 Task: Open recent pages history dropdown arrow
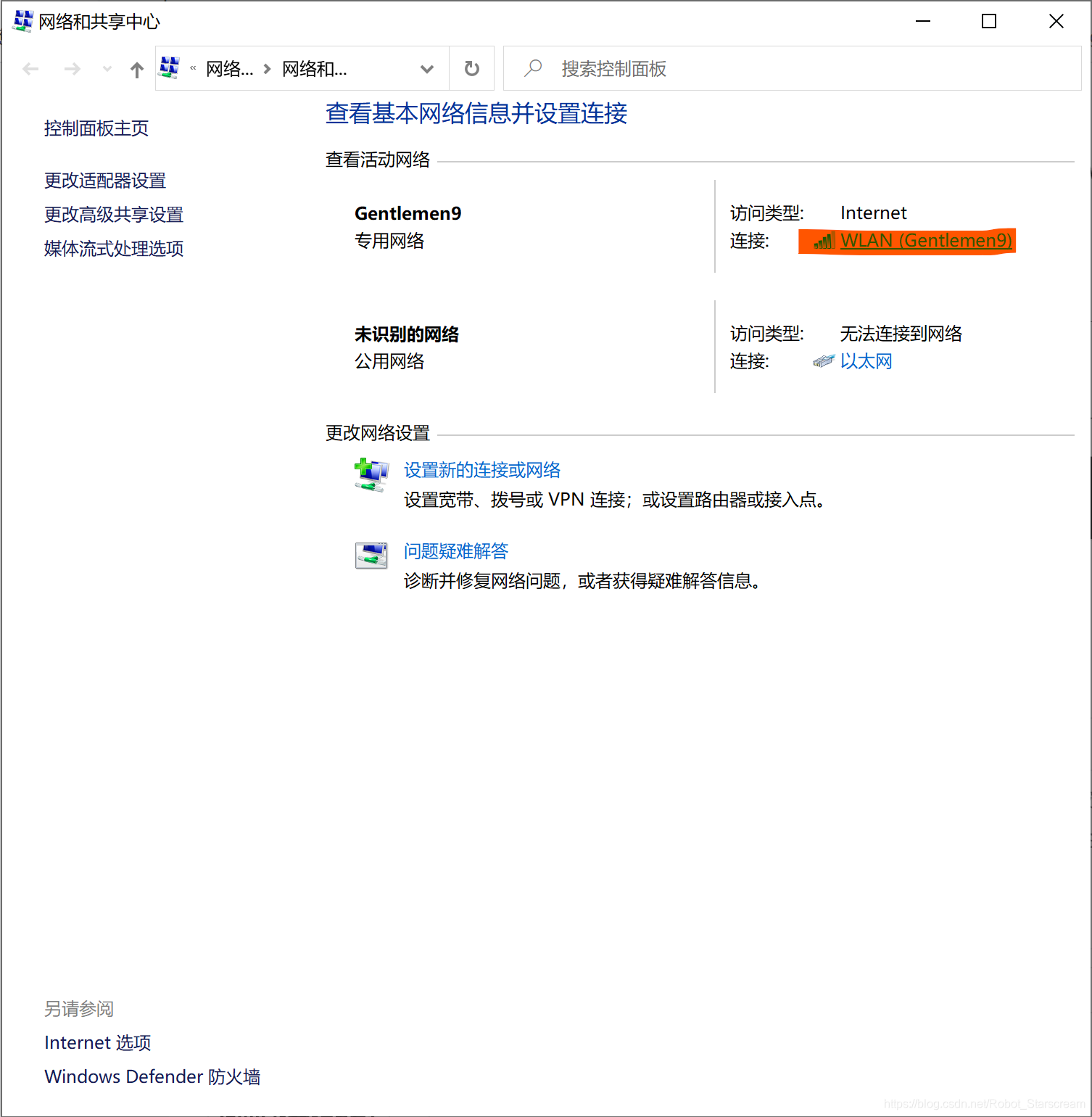(x=106, y=68)
